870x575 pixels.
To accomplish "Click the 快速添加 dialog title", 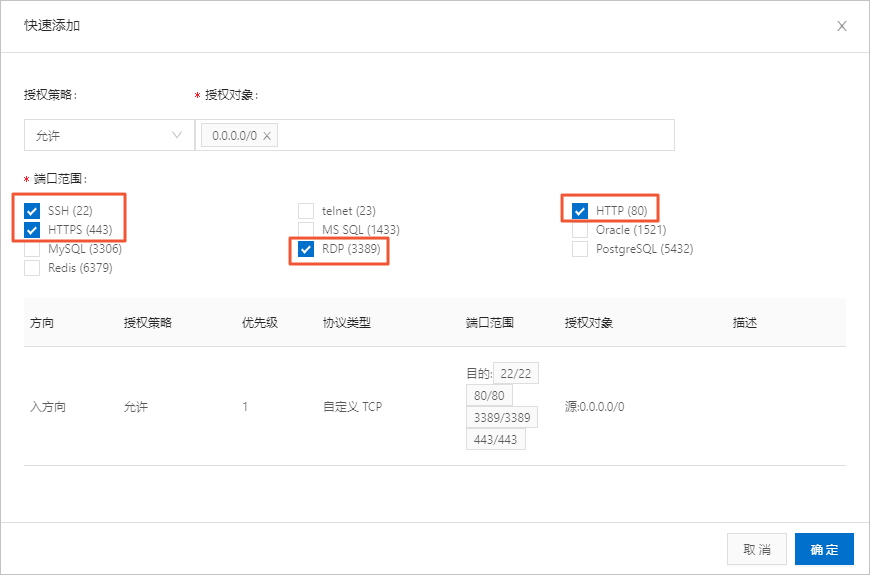I will coord(52,26).
